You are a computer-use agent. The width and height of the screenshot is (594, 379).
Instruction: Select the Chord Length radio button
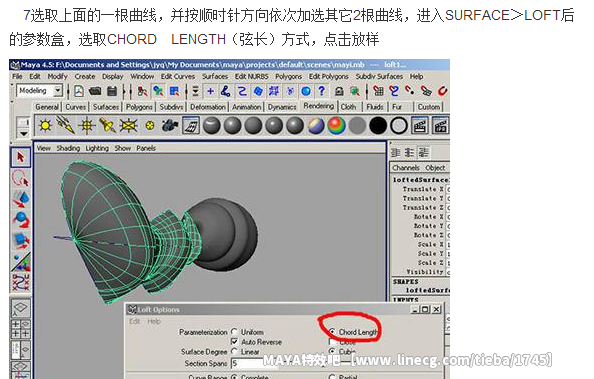332,332
